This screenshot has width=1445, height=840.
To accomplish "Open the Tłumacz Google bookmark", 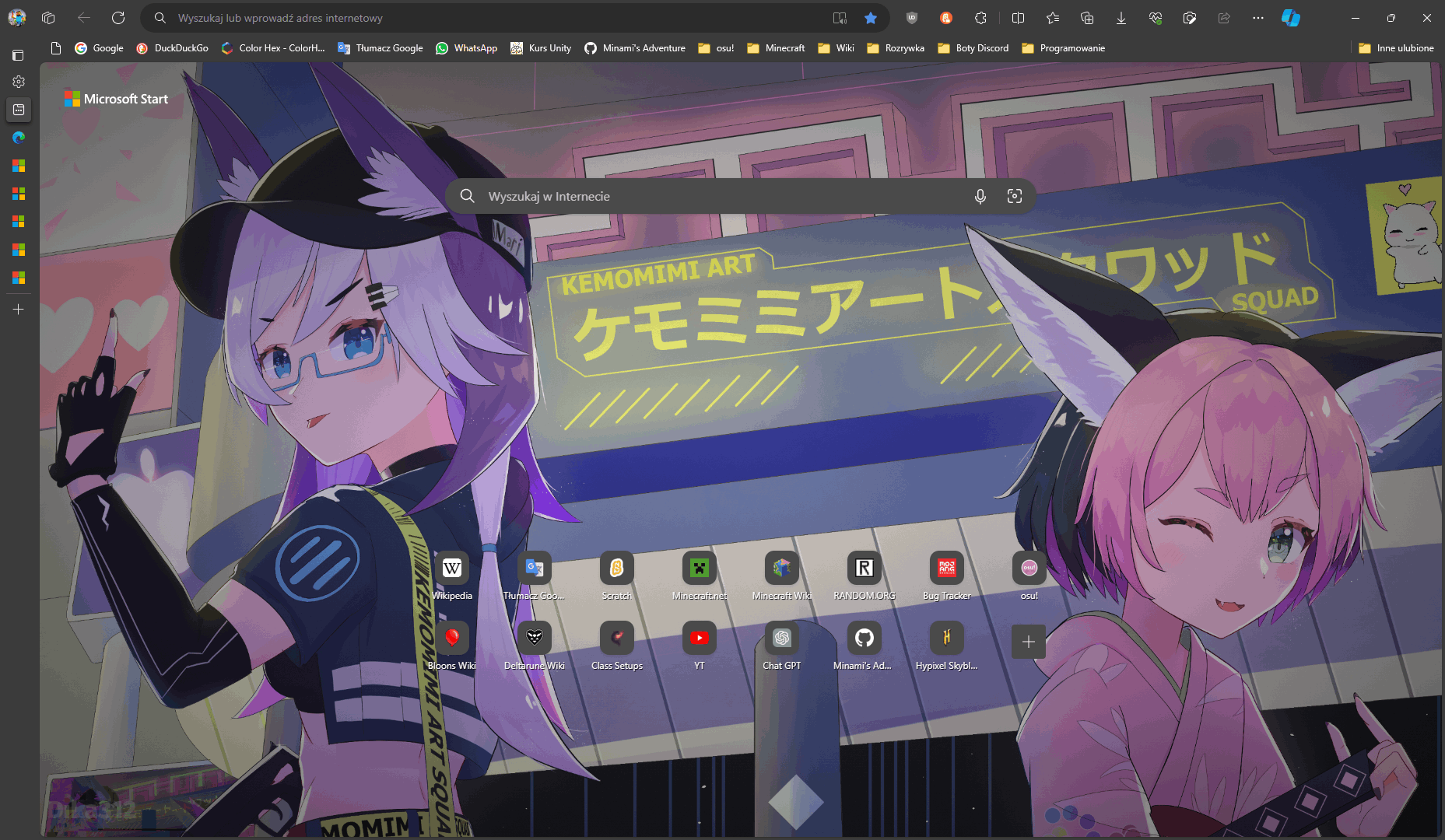I will (380, 48).
